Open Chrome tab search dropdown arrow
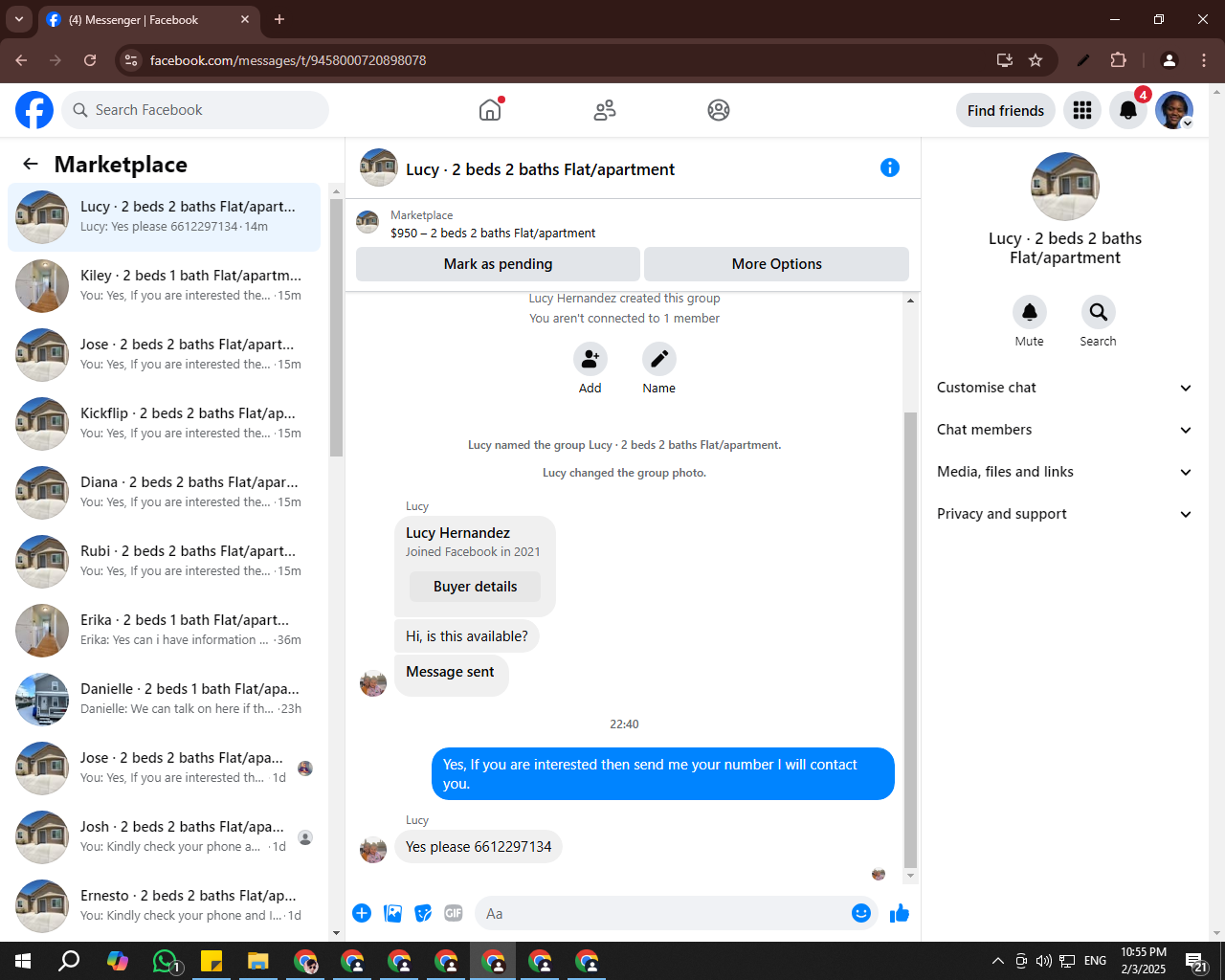This screenshot has height=980, width=1225. [x=19, y=19]
